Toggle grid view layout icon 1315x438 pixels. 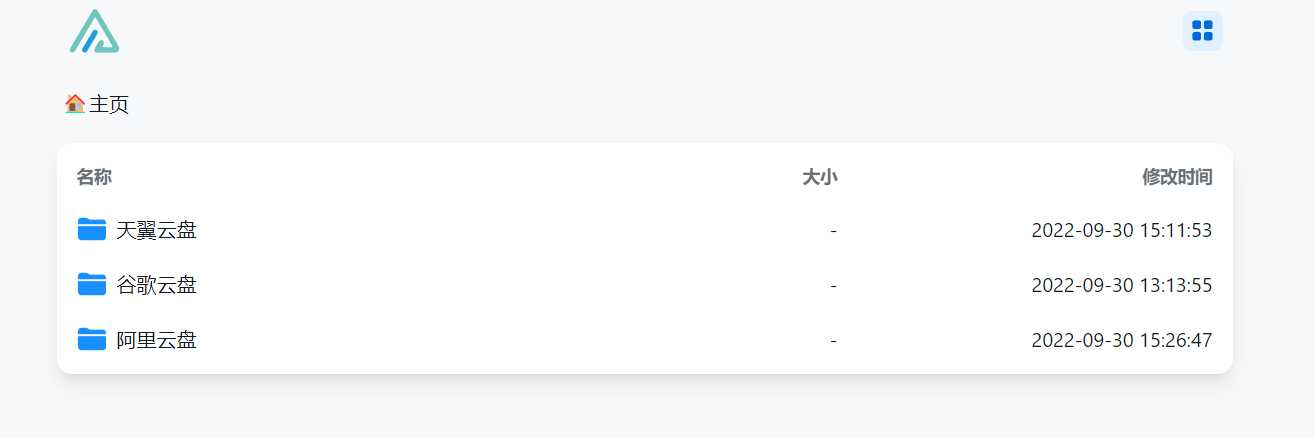(1202, 31)
